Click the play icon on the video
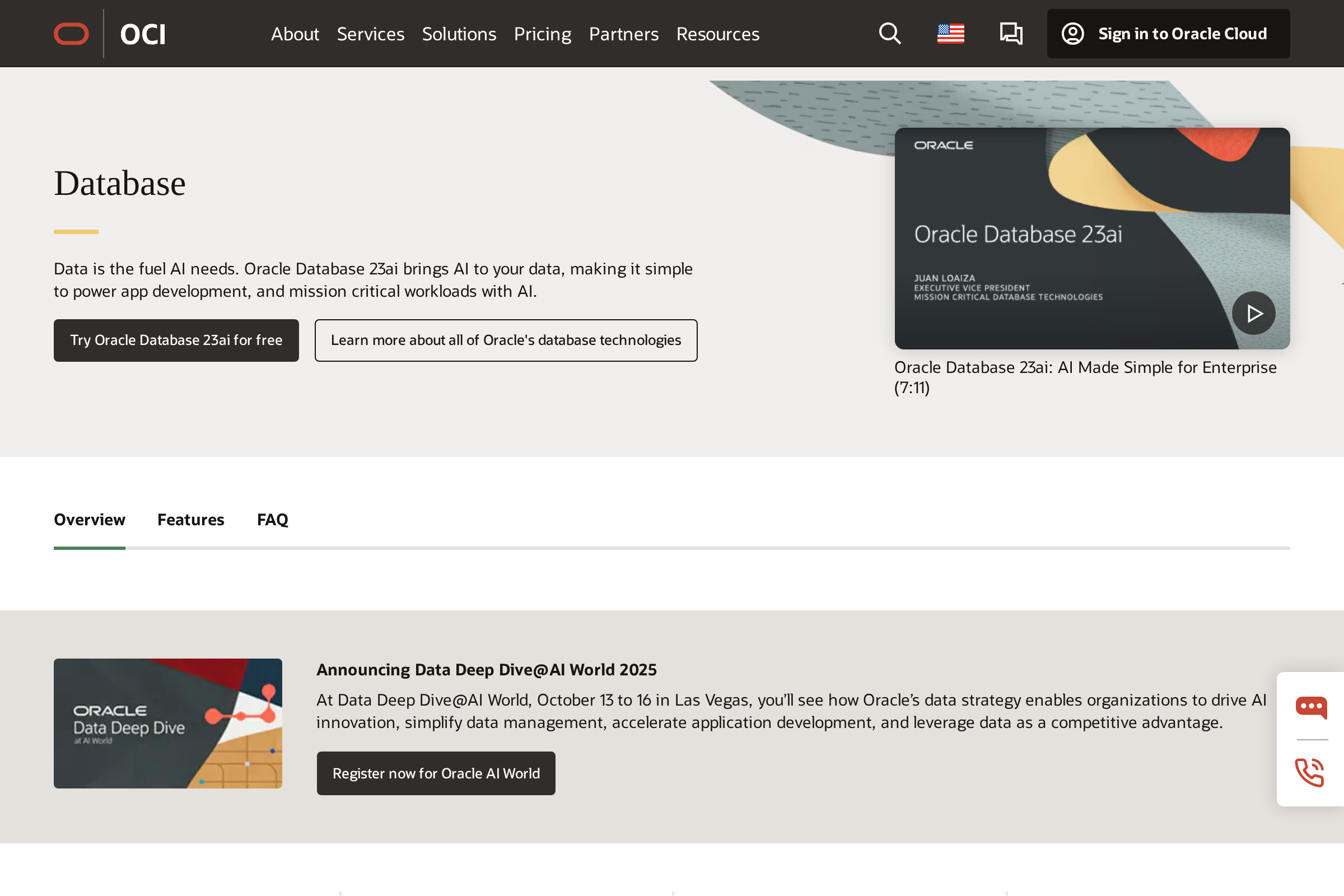Viewport: 1344px width, 896px height. coord(1254,312)
